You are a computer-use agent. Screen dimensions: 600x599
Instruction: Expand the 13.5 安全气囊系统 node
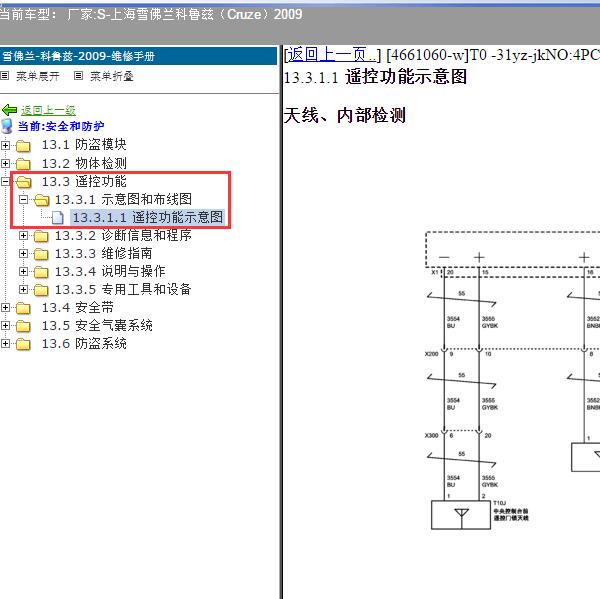coord(5,325)
